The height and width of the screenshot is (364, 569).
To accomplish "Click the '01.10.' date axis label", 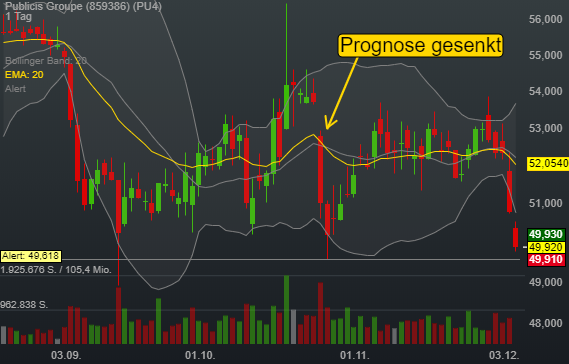I will pos(200,355).
